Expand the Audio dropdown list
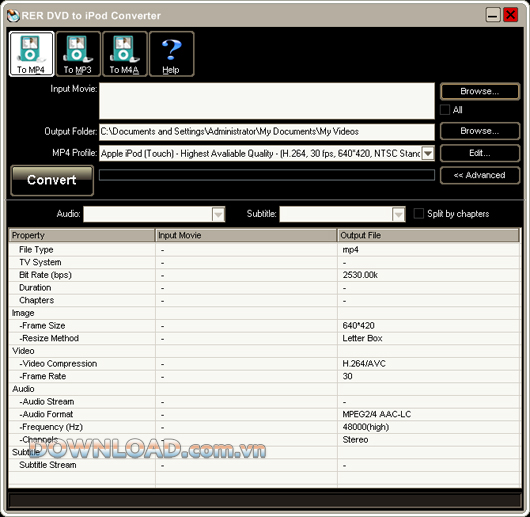530x517 pixels. (x=218, y=214)
